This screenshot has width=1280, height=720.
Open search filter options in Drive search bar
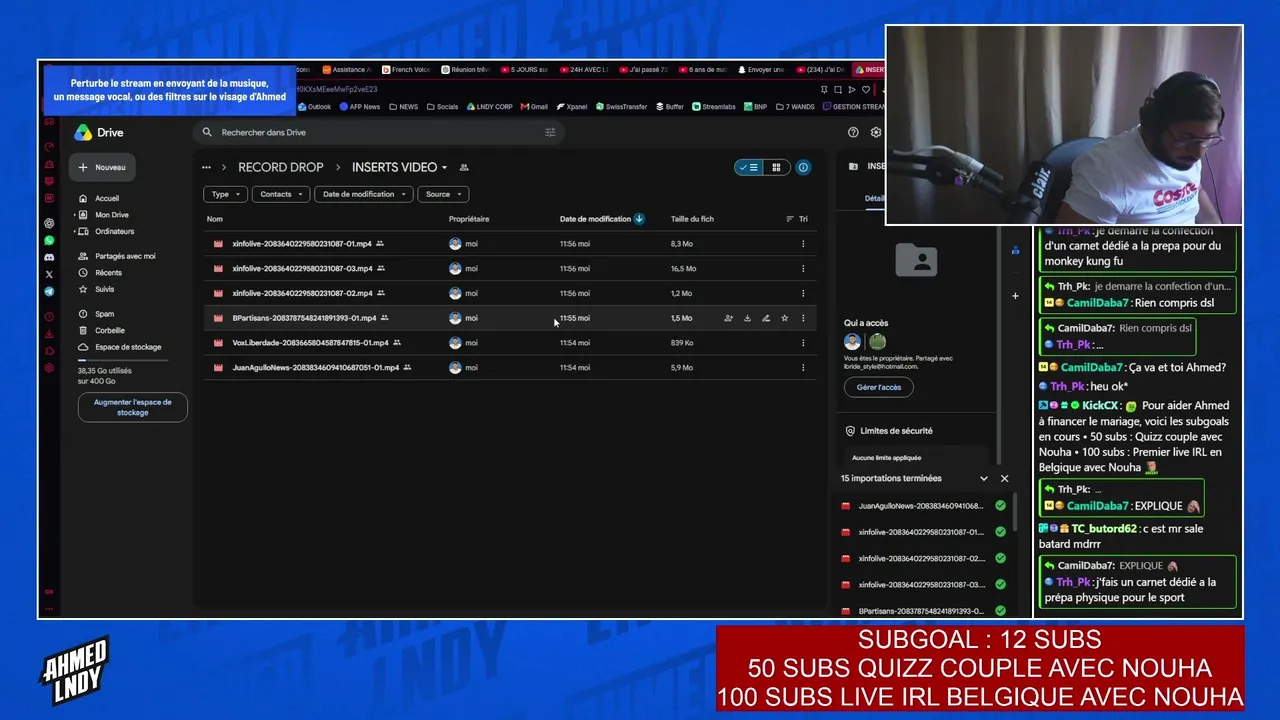550,132
